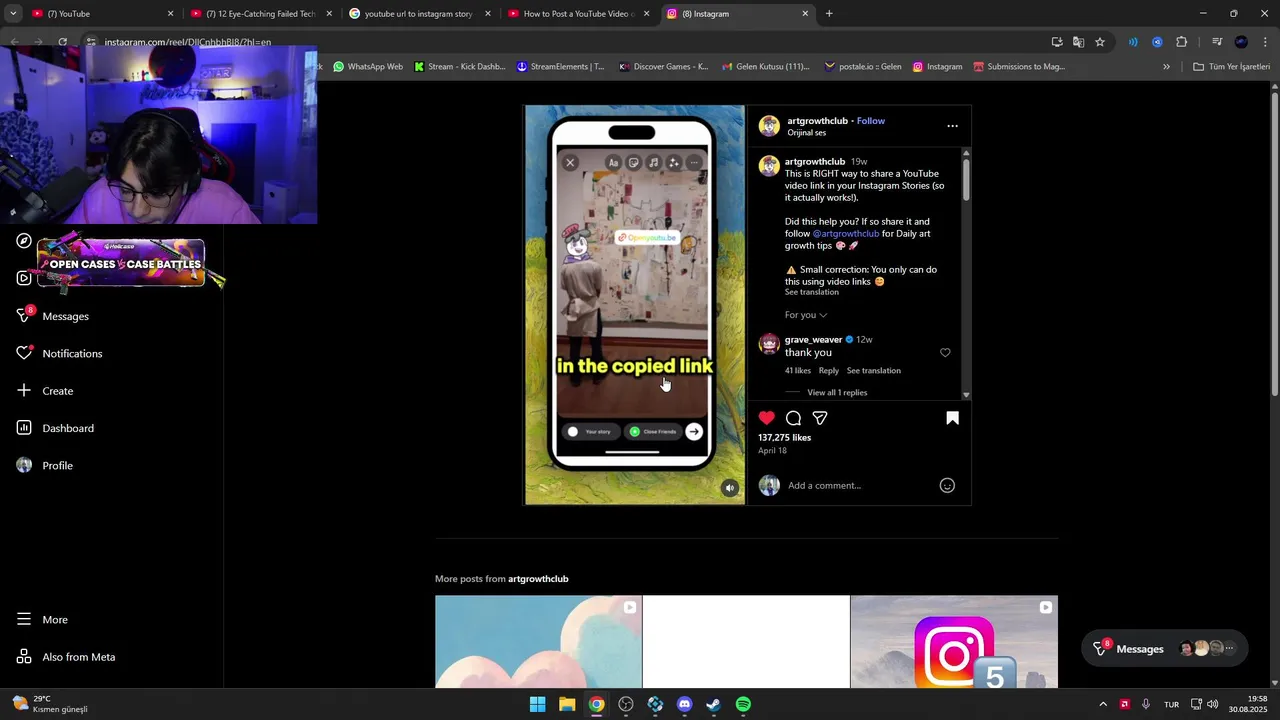Share the reel with the paper plane icon
This screenshot has width=1280, height=720.
pyautogui.click(x=820, y=418)
